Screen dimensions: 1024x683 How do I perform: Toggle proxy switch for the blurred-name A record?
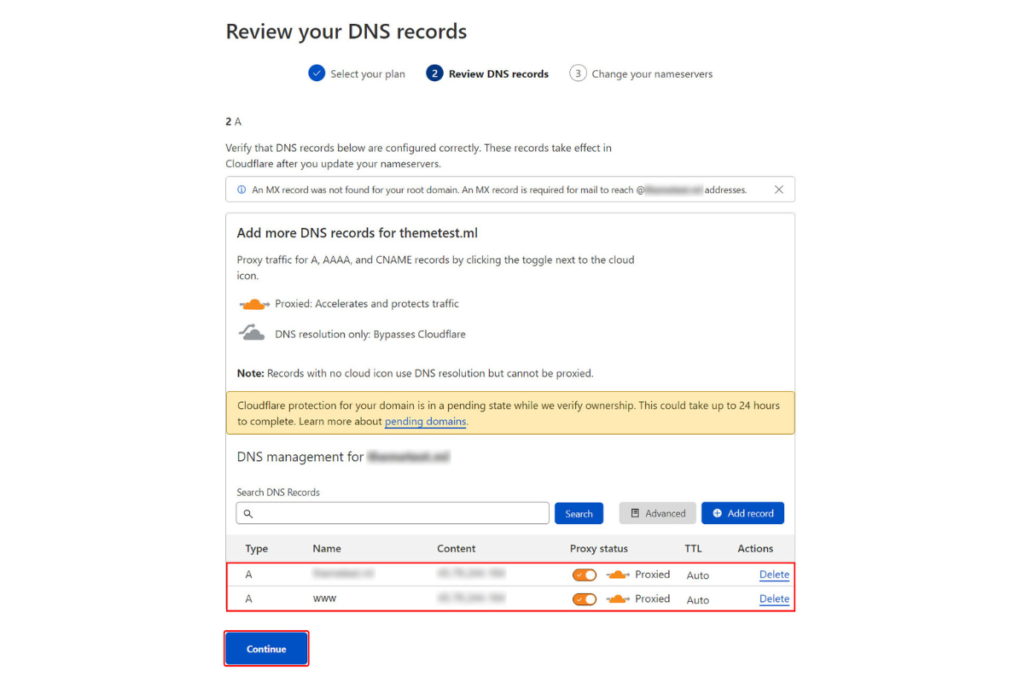[x=584, y=575]
